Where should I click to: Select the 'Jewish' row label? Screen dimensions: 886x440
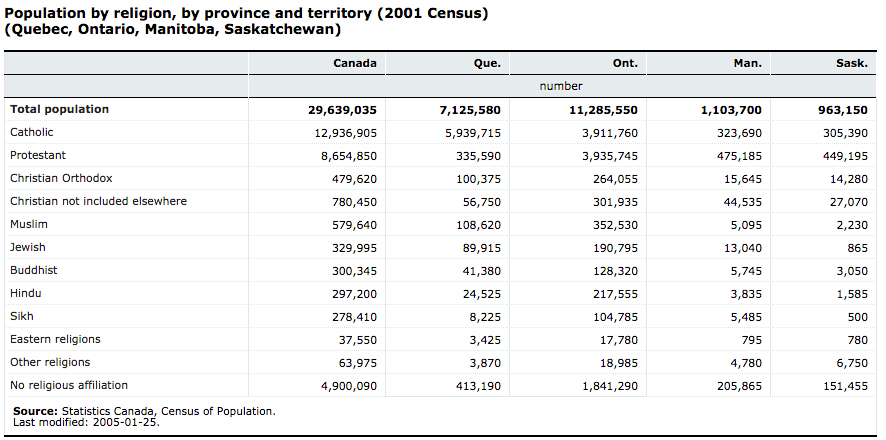pos(28,247)
